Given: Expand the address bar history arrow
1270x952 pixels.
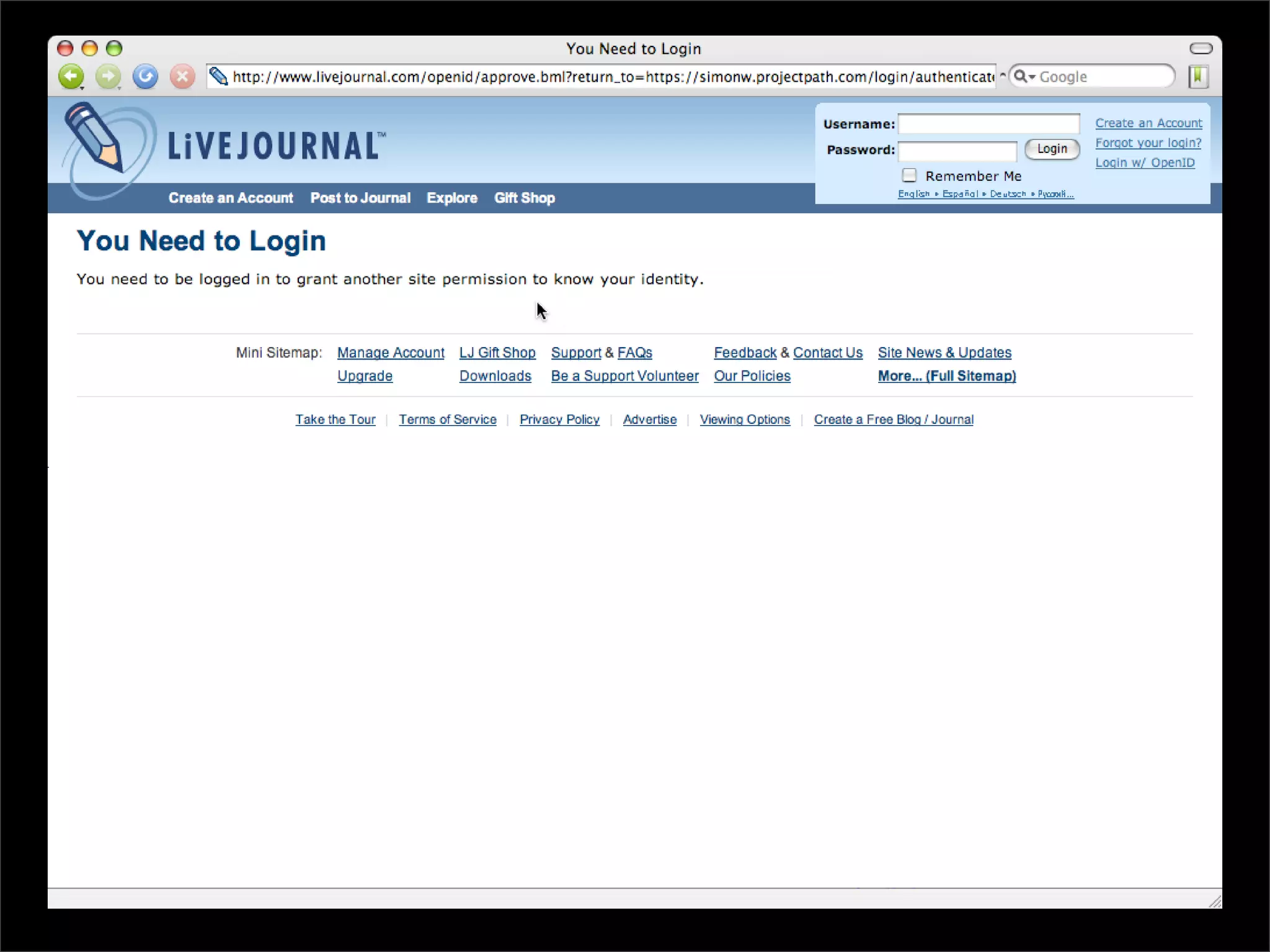Looking at the screenshot, I should point(1002,76).
